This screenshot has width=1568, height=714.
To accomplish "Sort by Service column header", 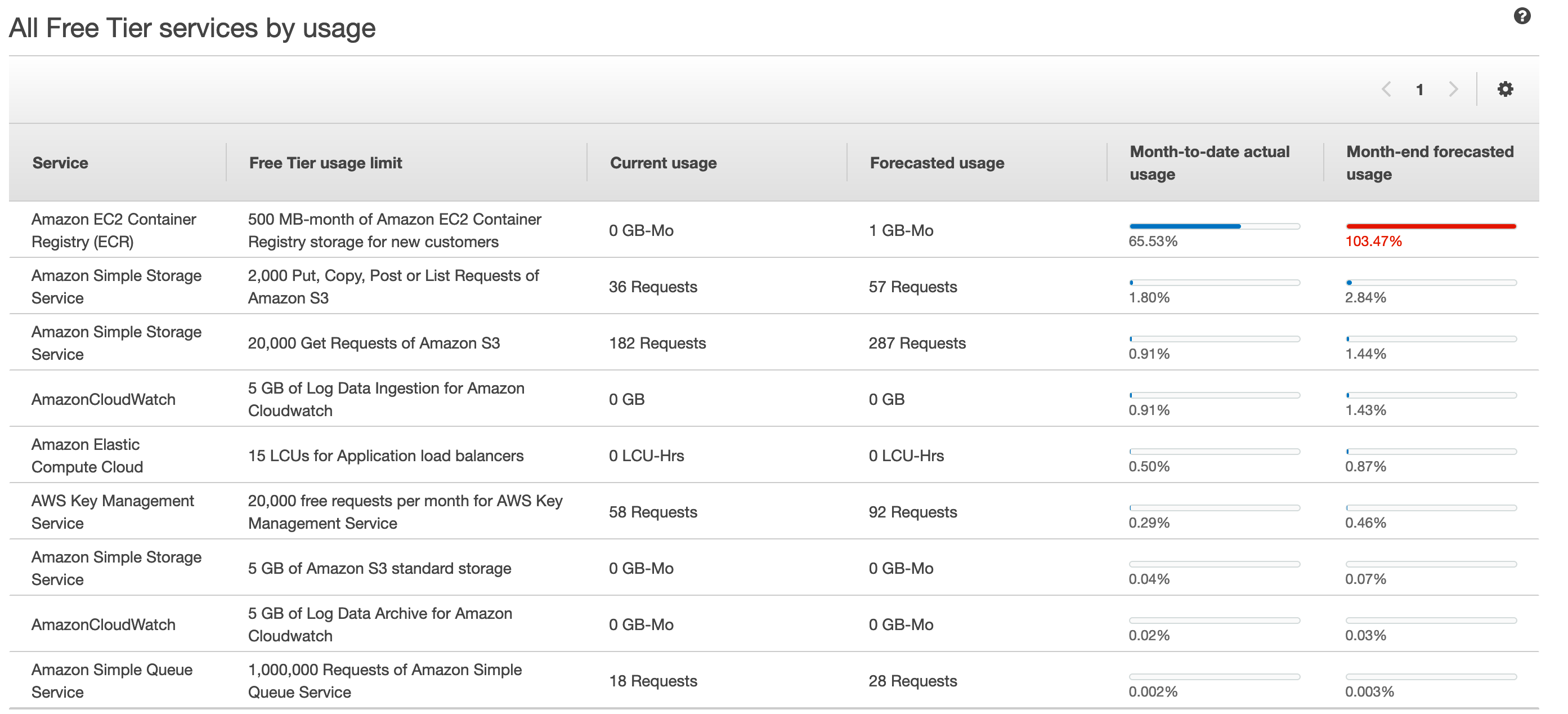I will click(60, 163).
